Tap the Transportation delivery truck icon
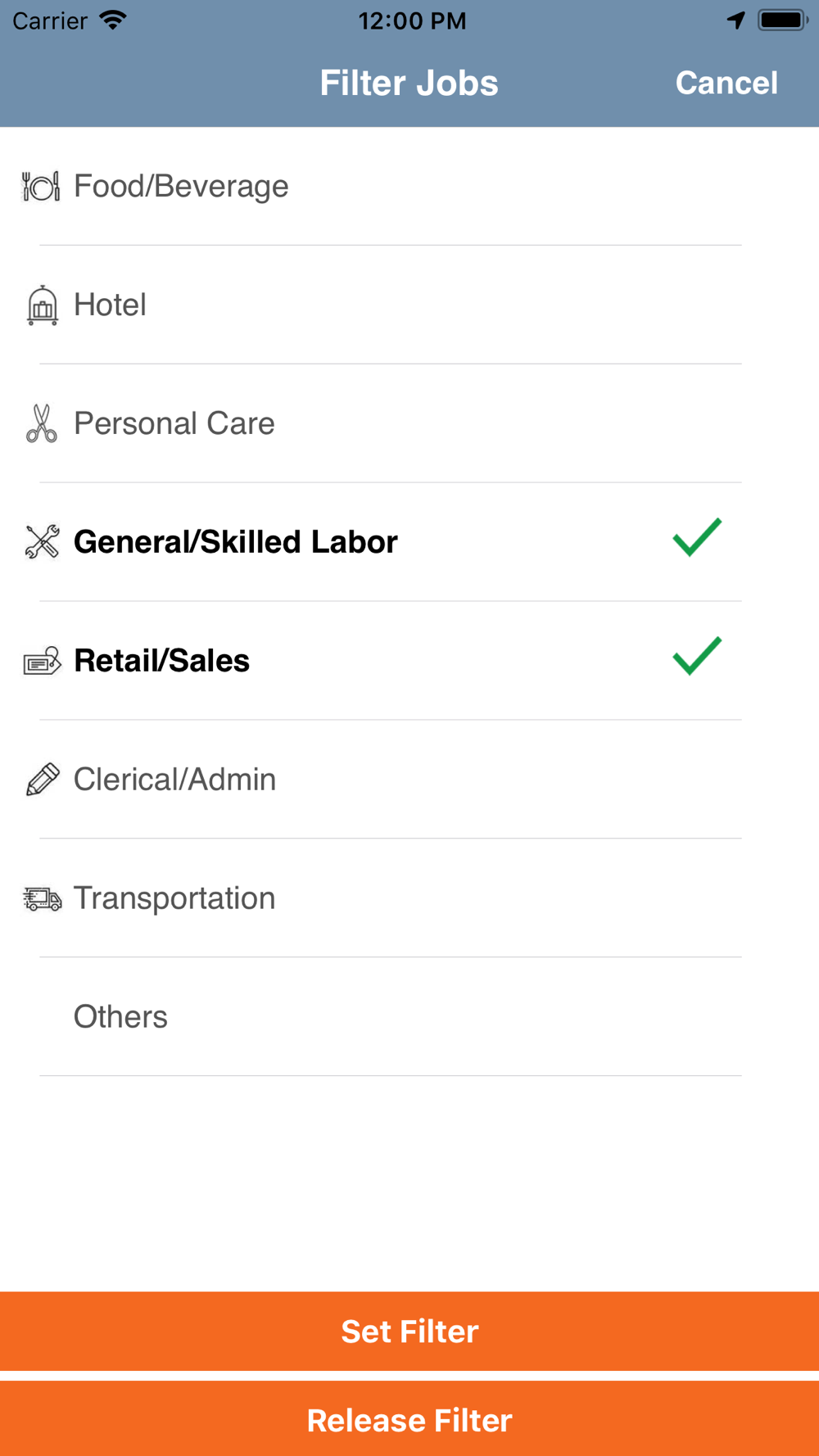 42,899
